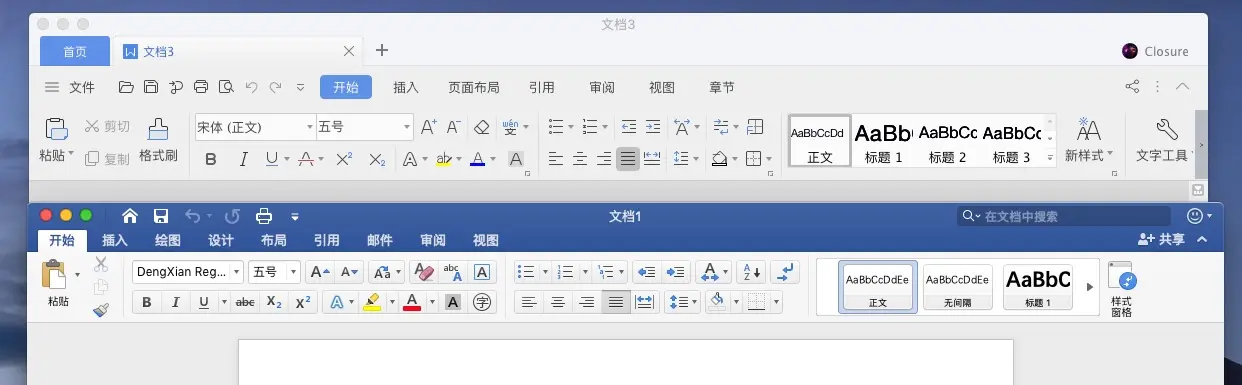Add new document tab with plus in WPS

pyautogui.click(x=381, y=50)
